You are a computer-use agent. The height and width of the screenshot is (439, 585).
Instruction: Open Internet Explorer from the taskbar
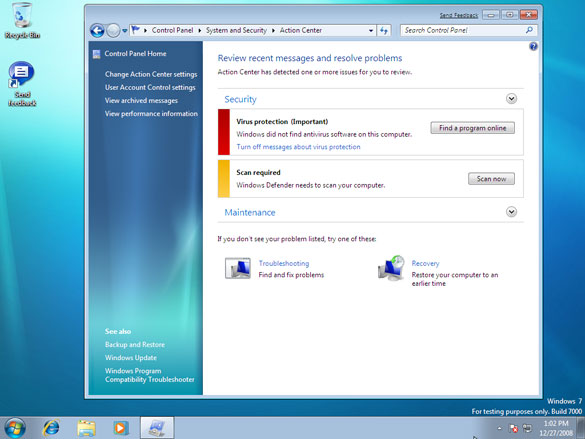(51, 427)
